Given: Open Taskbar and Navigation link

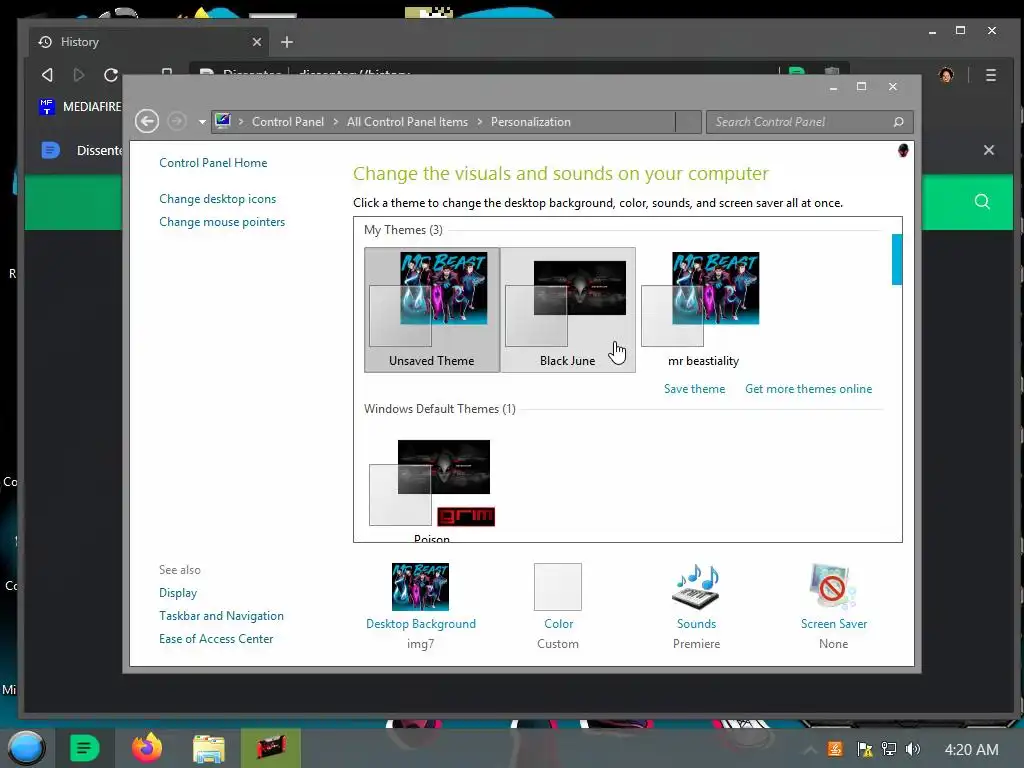Looking at the screenshot, I should (221, 616).
